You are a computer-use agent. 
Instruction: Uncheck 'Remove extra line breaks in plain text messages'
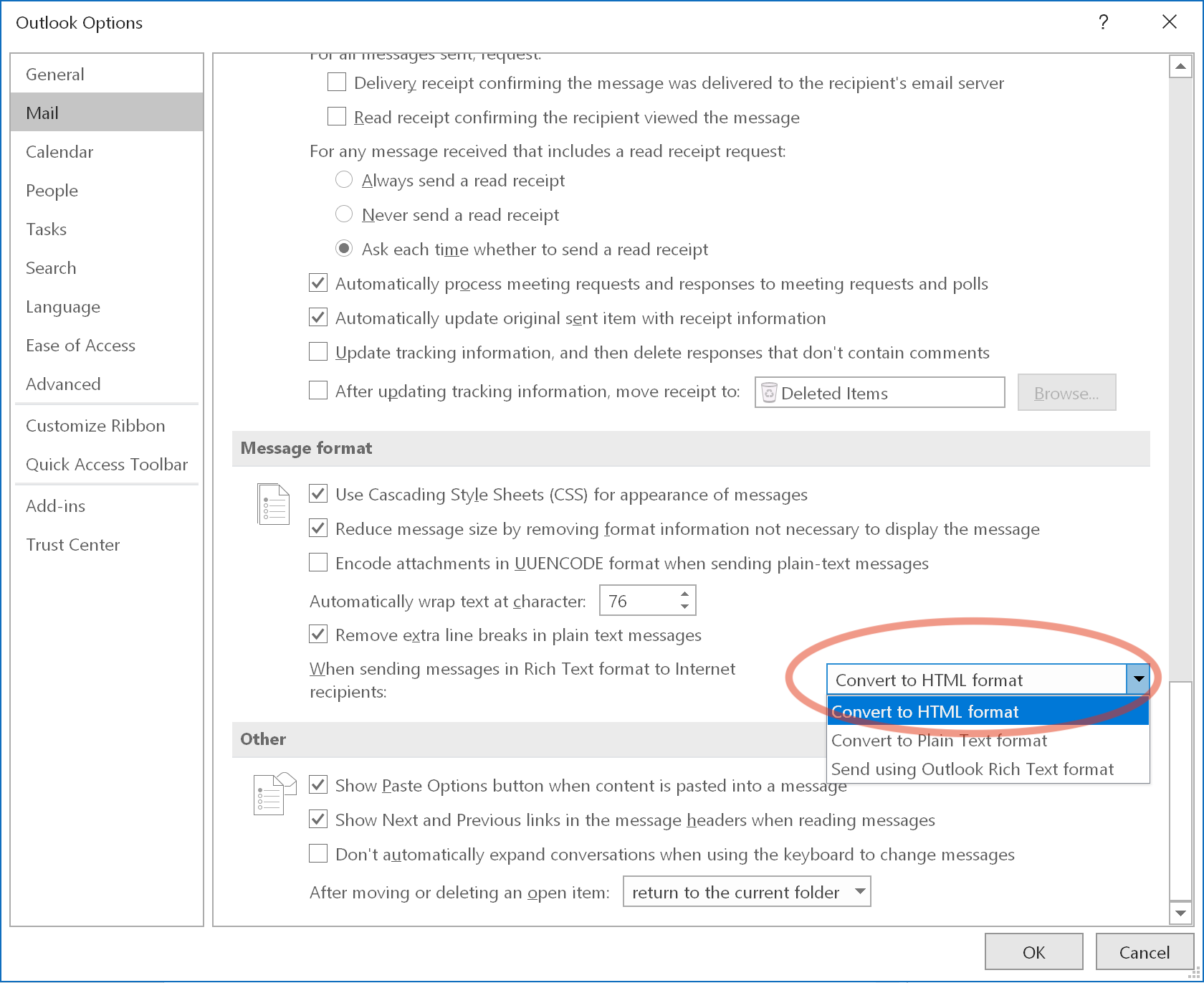point(317,633)
